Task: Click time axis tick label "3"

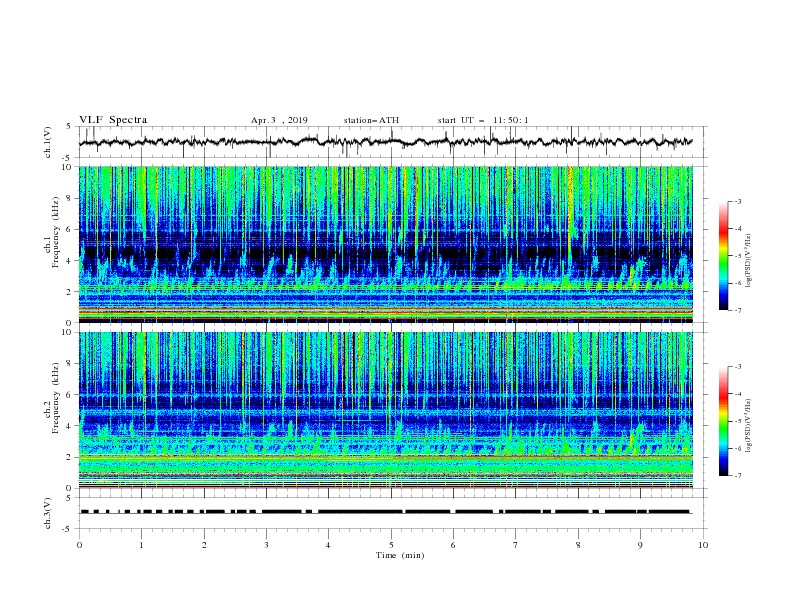Action: tap(266, 545)
